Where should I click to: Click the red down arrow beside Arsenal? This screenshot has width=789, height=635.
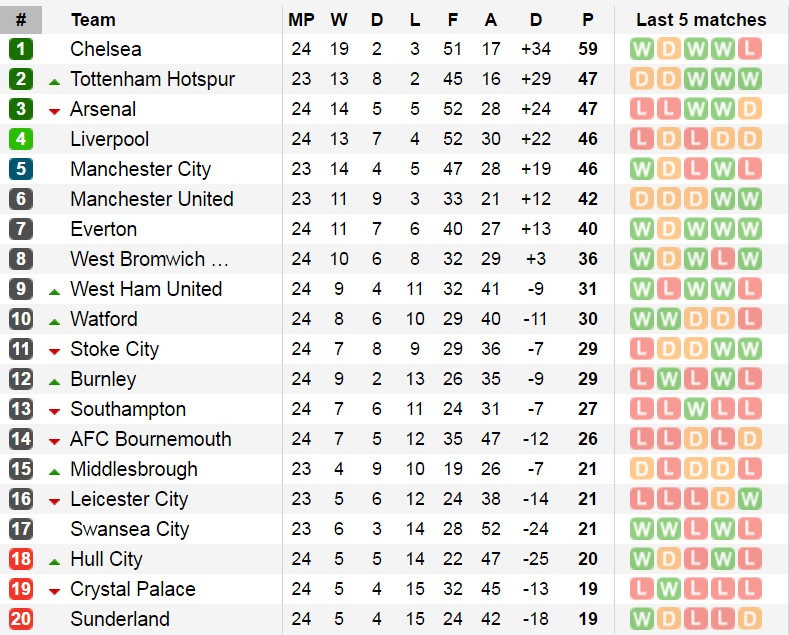(x=54, y=110)
